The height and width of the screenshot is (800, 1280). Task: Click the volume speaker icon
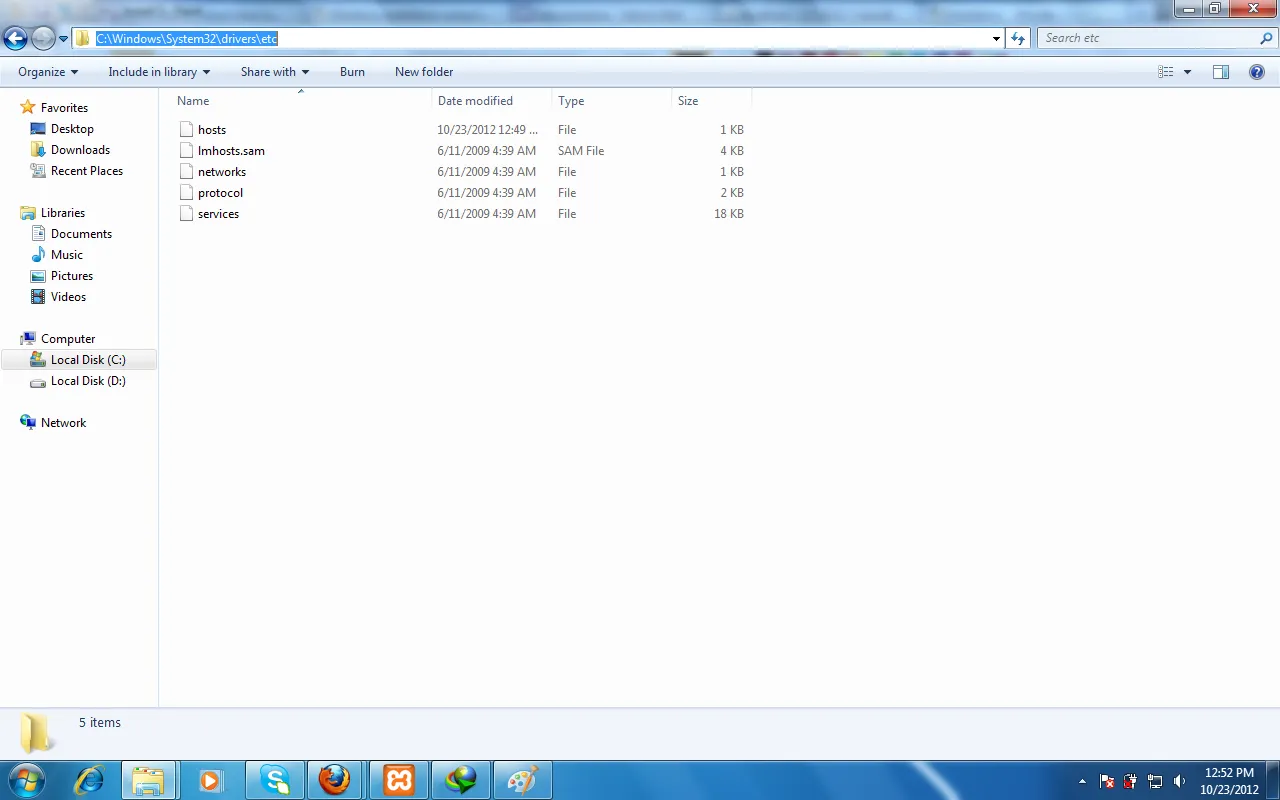click(x=1180, y=781)
